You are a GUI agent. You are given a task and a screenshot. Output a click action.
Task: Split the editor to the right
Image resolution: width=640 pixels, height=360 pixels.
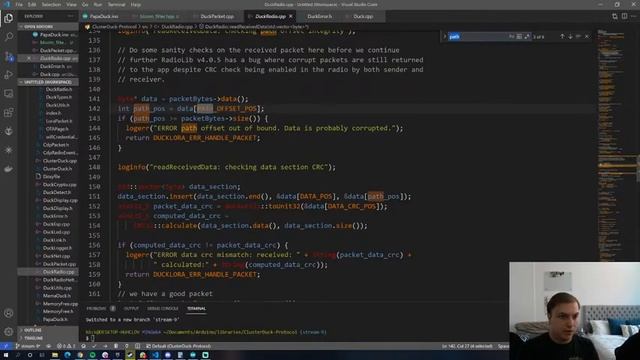[624, 16]
